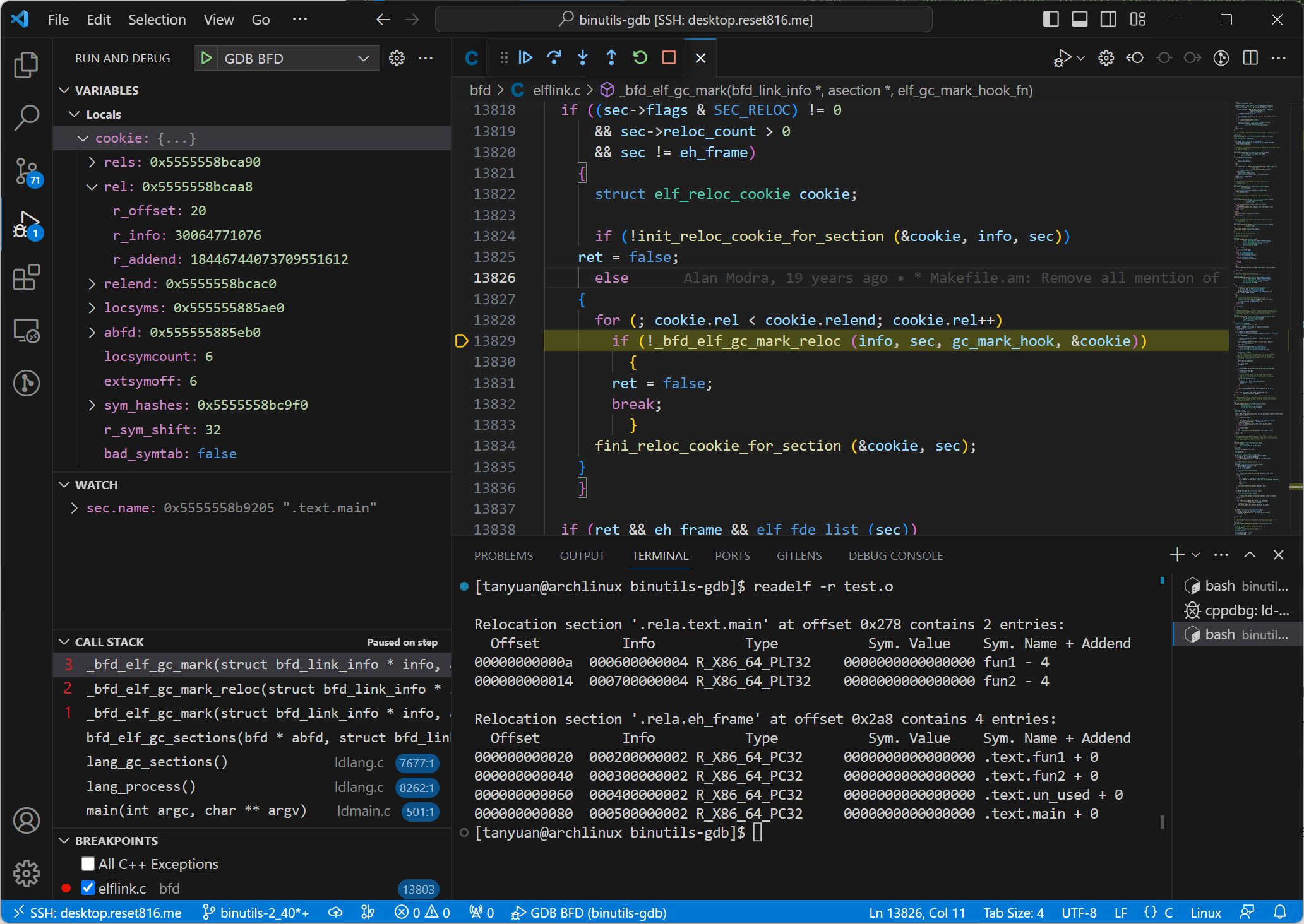Open the Explorer view in activity bar
The image size is (1304, 924).
click(x=26, y=65)
